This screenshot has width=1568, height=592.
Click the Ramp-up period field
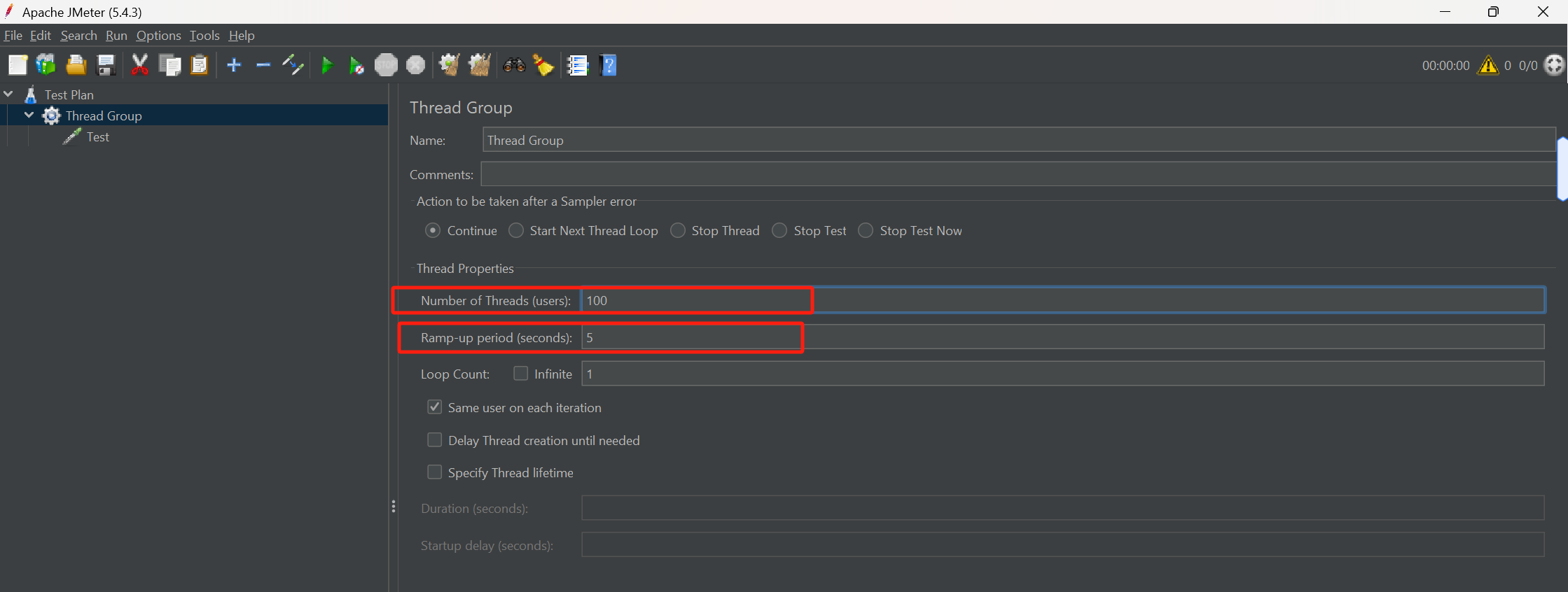1063,337
